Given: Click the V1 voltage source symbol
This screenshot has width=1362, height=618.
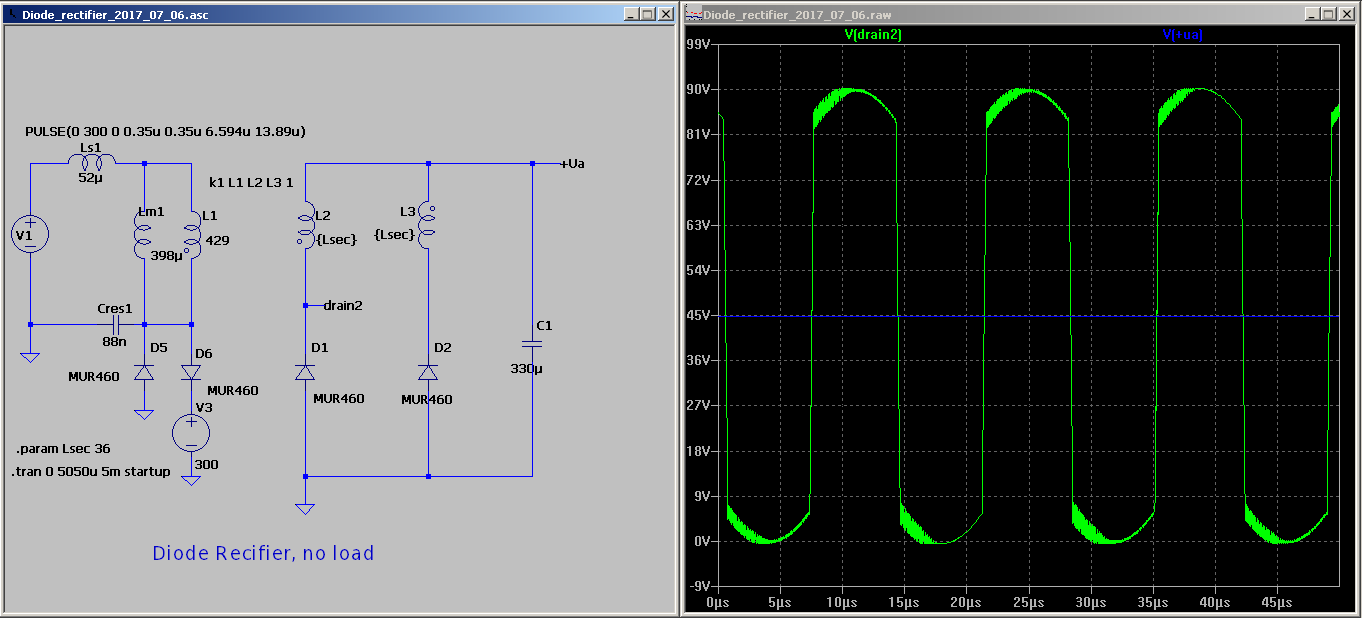Looking at the screenshot, I should 30,234.
